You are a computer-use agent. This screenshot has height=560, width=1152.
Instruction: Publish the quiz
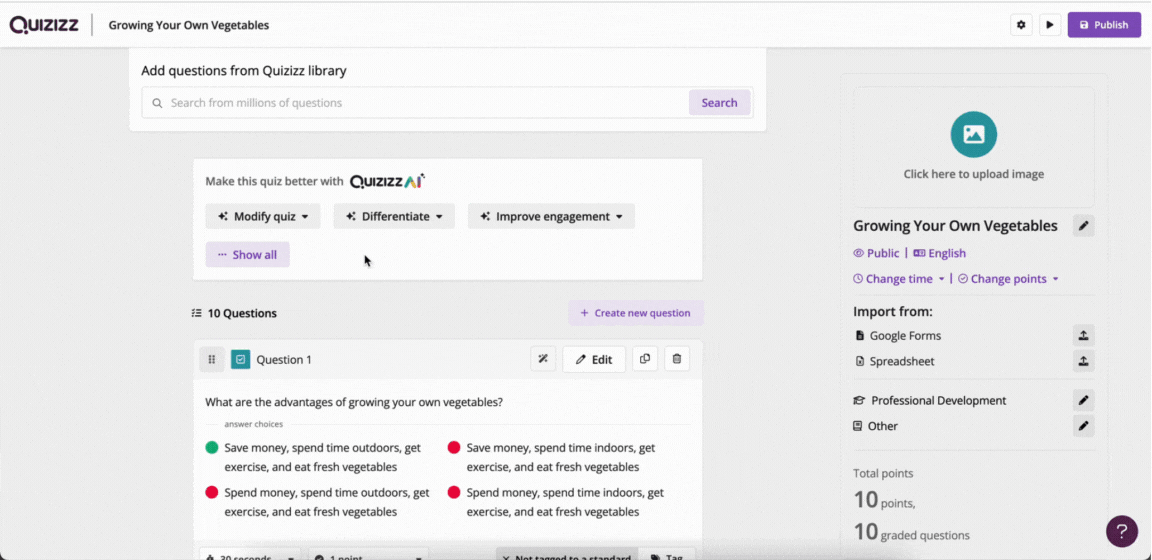[1104, 25]
